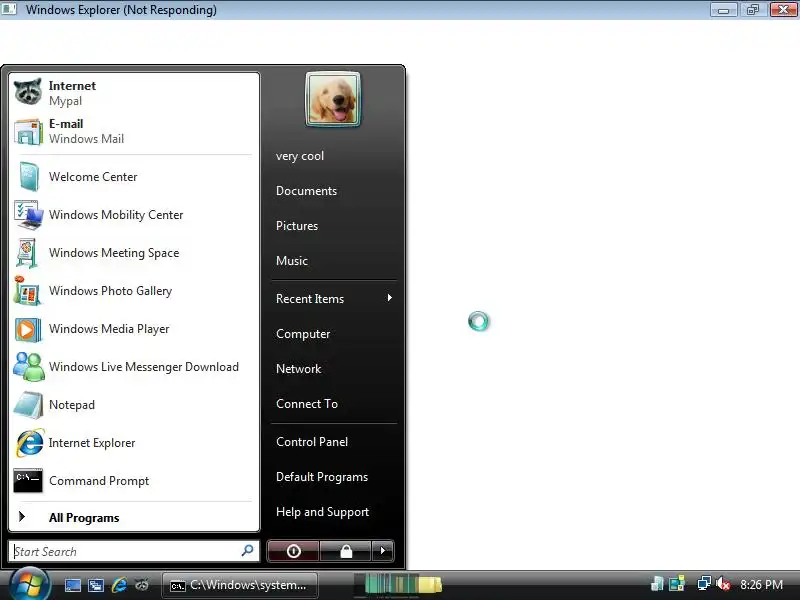The image size is (800, 600).
Task: Click the search magnifier icon
Action: [247, 551]
